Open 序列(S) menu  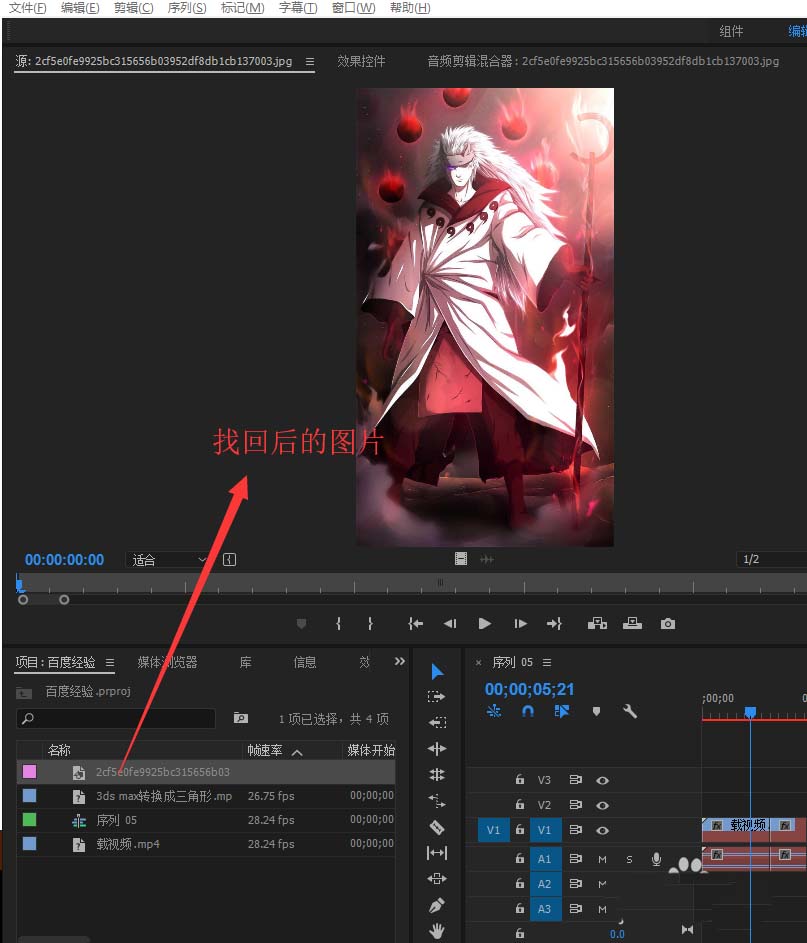point(187,8)
